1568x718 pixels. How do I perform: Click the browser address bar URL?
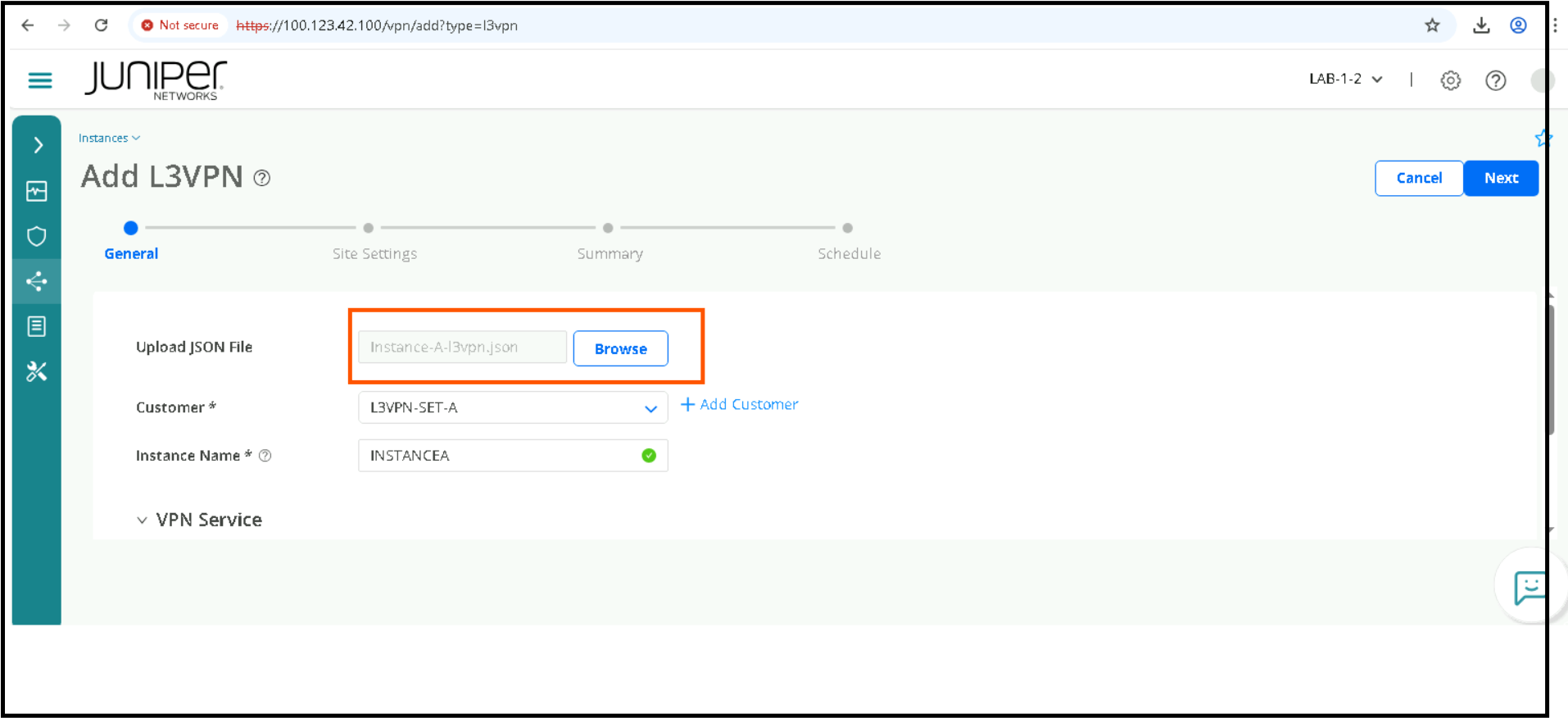click(x=377, y=25)
